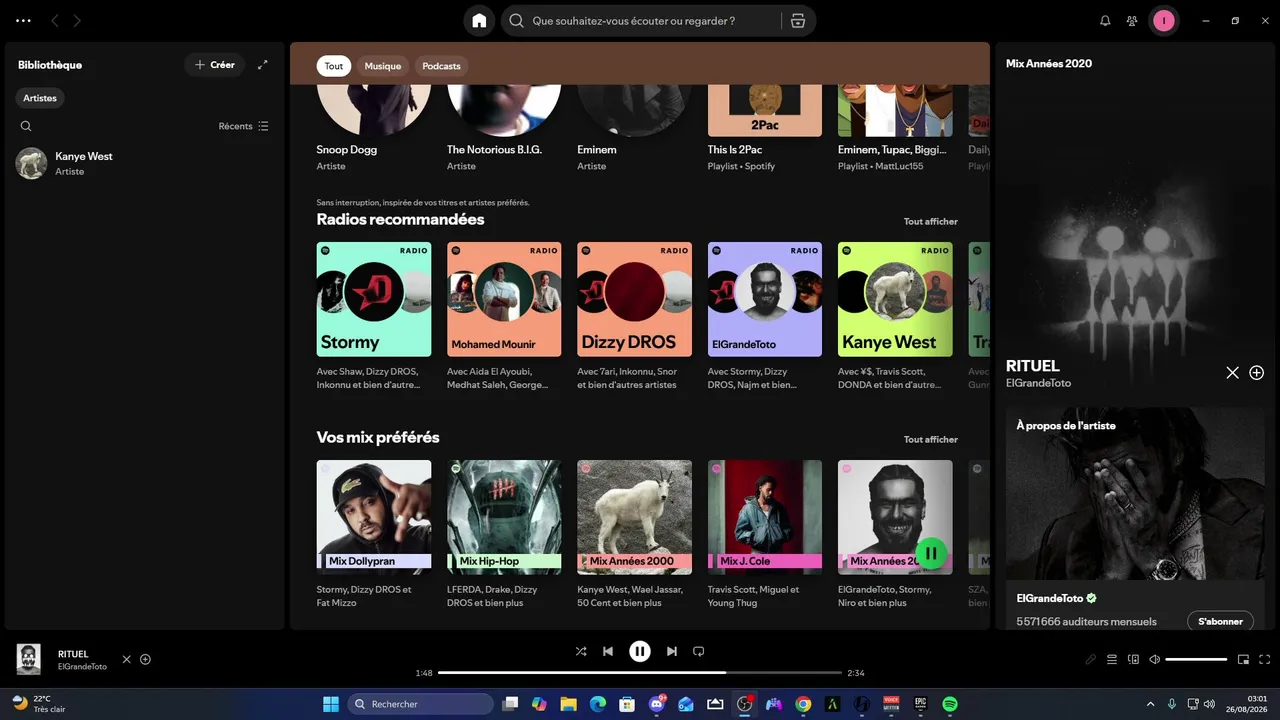
Task: Open Kanye West artist in the library
Action: [x=145, y=163]
